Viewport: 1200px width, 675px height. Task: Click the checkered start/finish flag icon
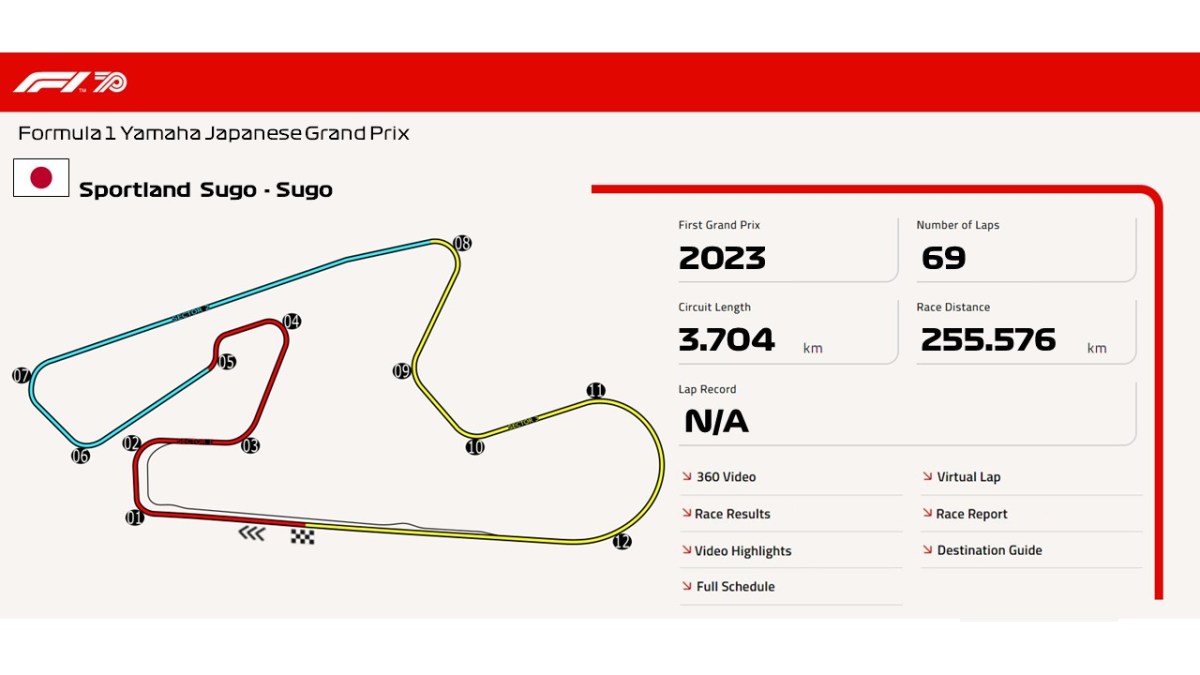point(303,536)
